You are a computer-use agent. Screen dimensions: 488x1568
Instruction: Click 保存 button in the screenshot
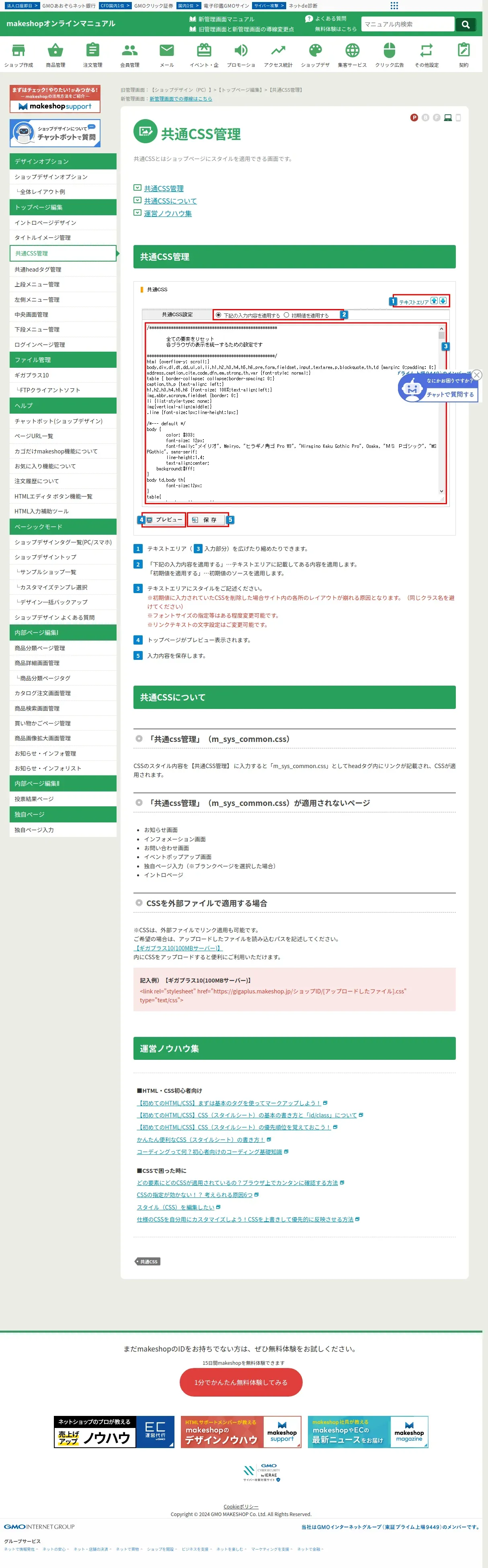[207, 520]
